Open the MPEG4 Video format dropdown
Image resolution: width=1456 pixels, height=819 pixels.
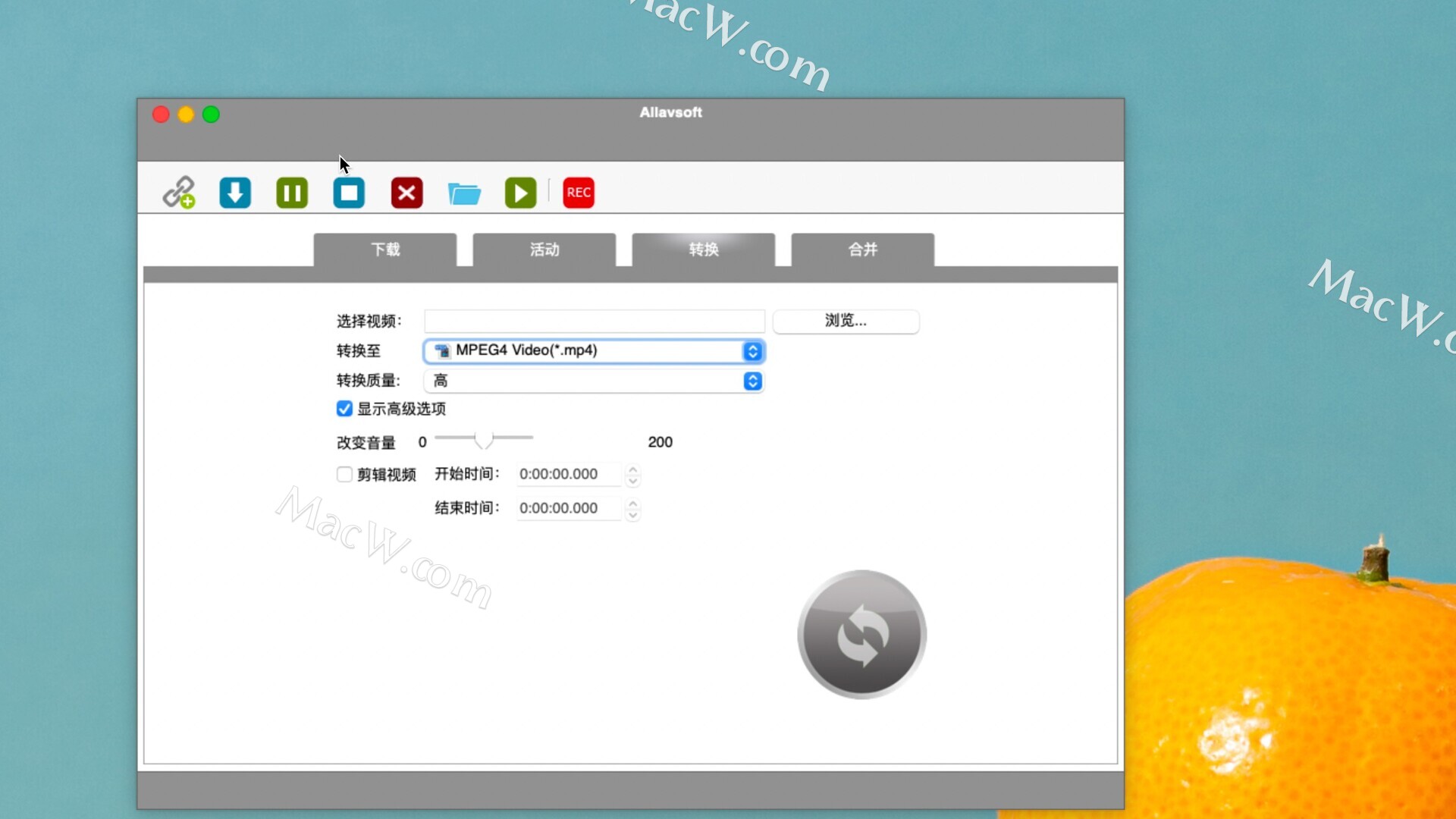point(594,351)
